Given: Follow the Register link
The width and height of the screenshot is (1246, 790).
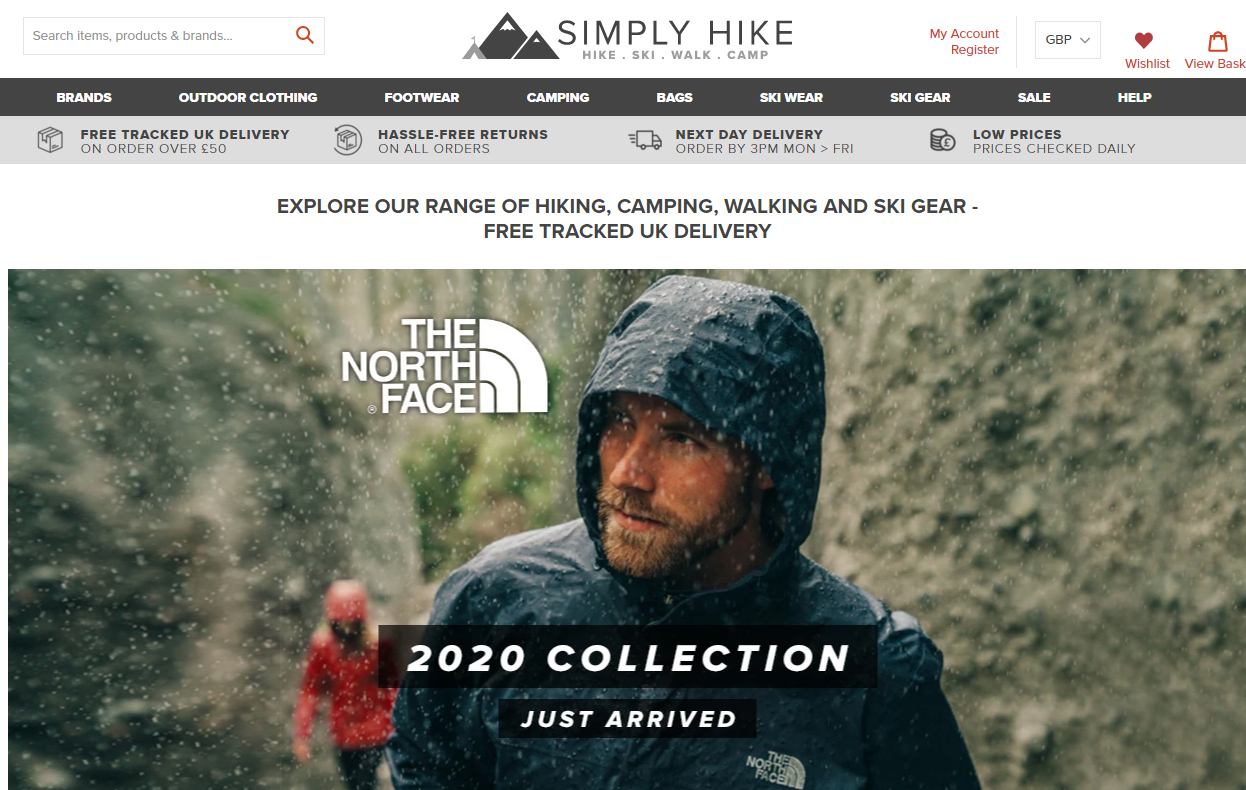Looking at the screenshot, I should coord(975,49).
